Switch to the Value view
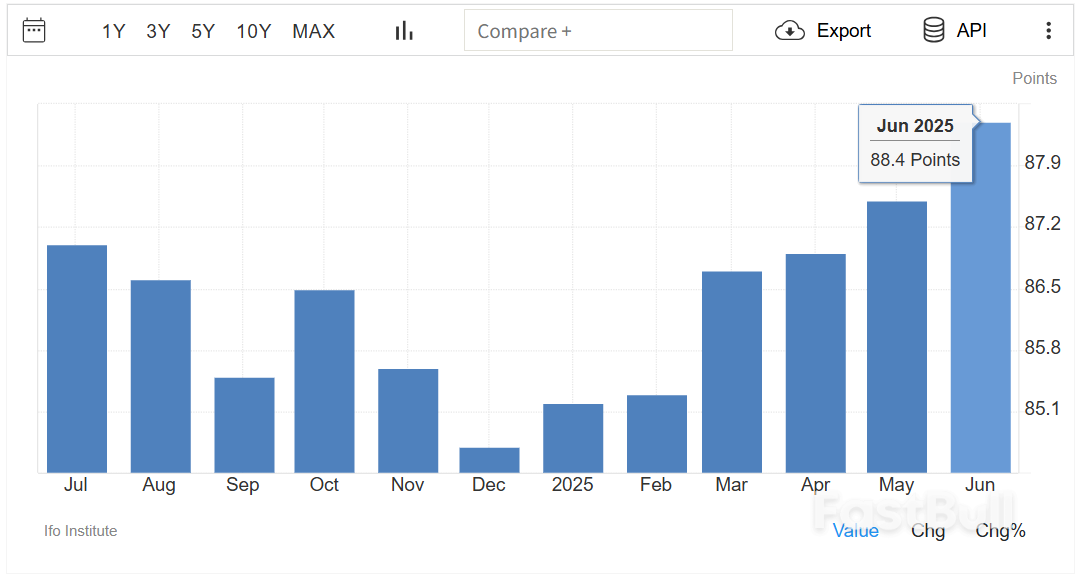1077x576 pixels. [856, 531]
